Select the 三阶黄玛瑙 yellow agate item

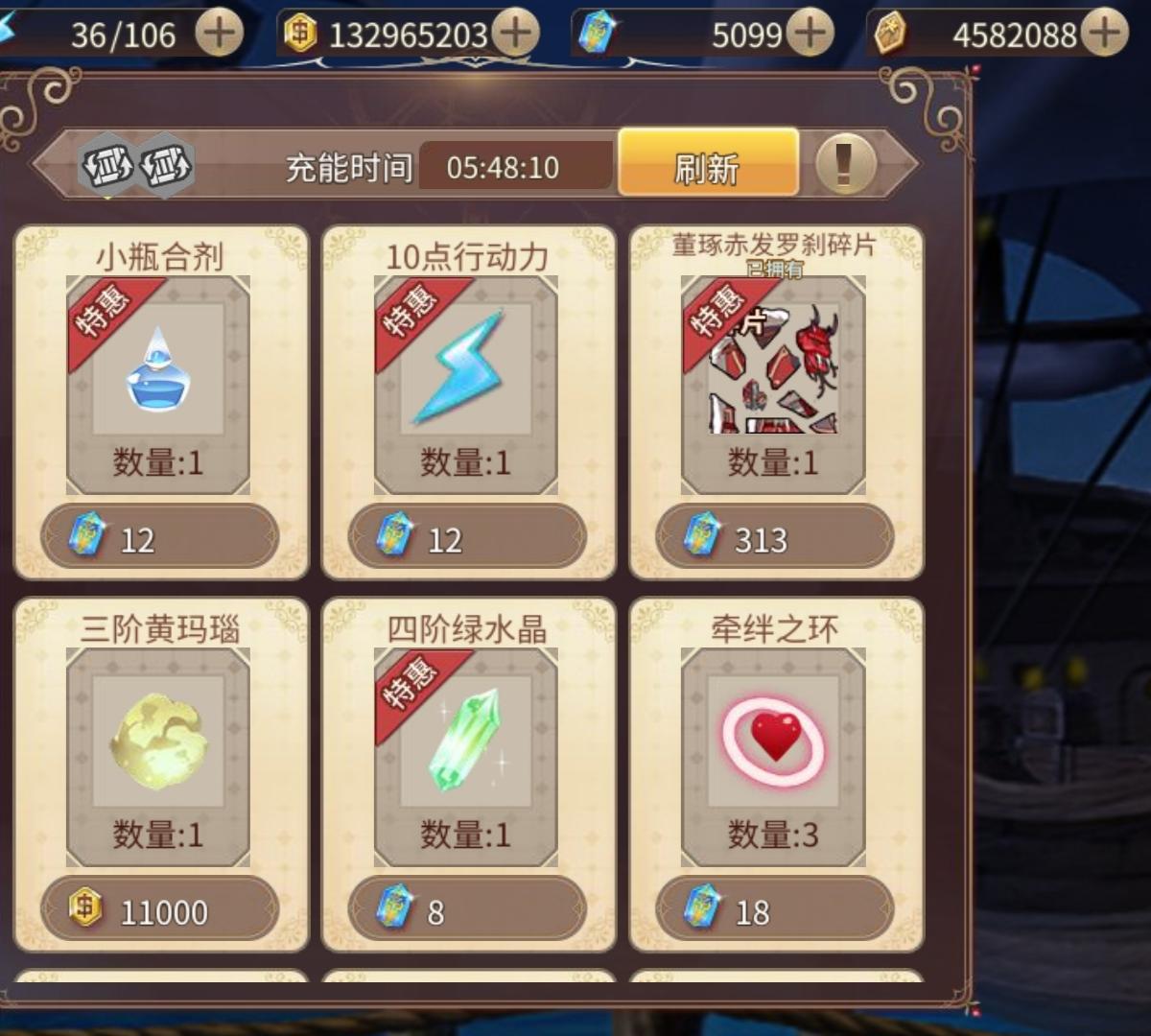click(x=158, y=757)
